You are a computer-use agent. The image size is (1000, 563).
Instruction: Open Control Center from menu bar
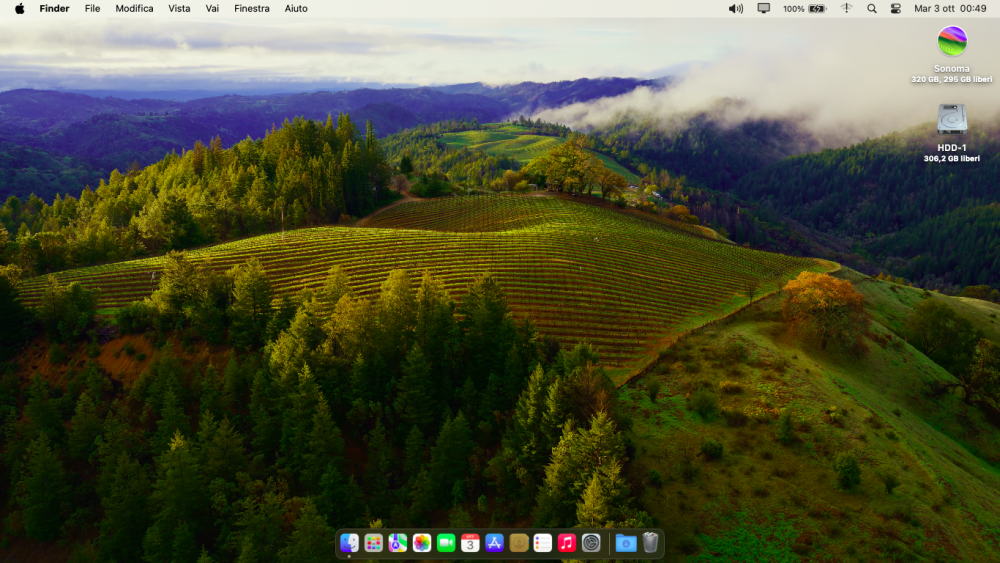tap(895, 8)
